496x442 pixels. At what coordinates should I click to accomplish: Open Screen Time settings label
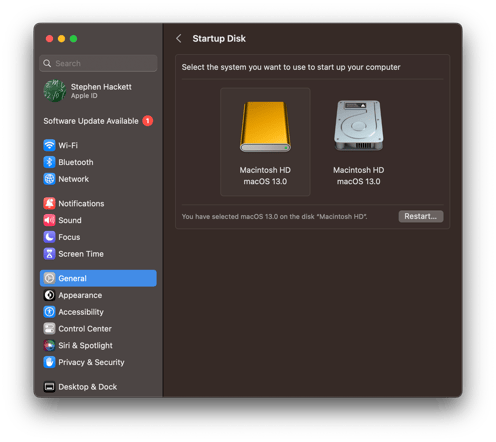click(81, 254)
